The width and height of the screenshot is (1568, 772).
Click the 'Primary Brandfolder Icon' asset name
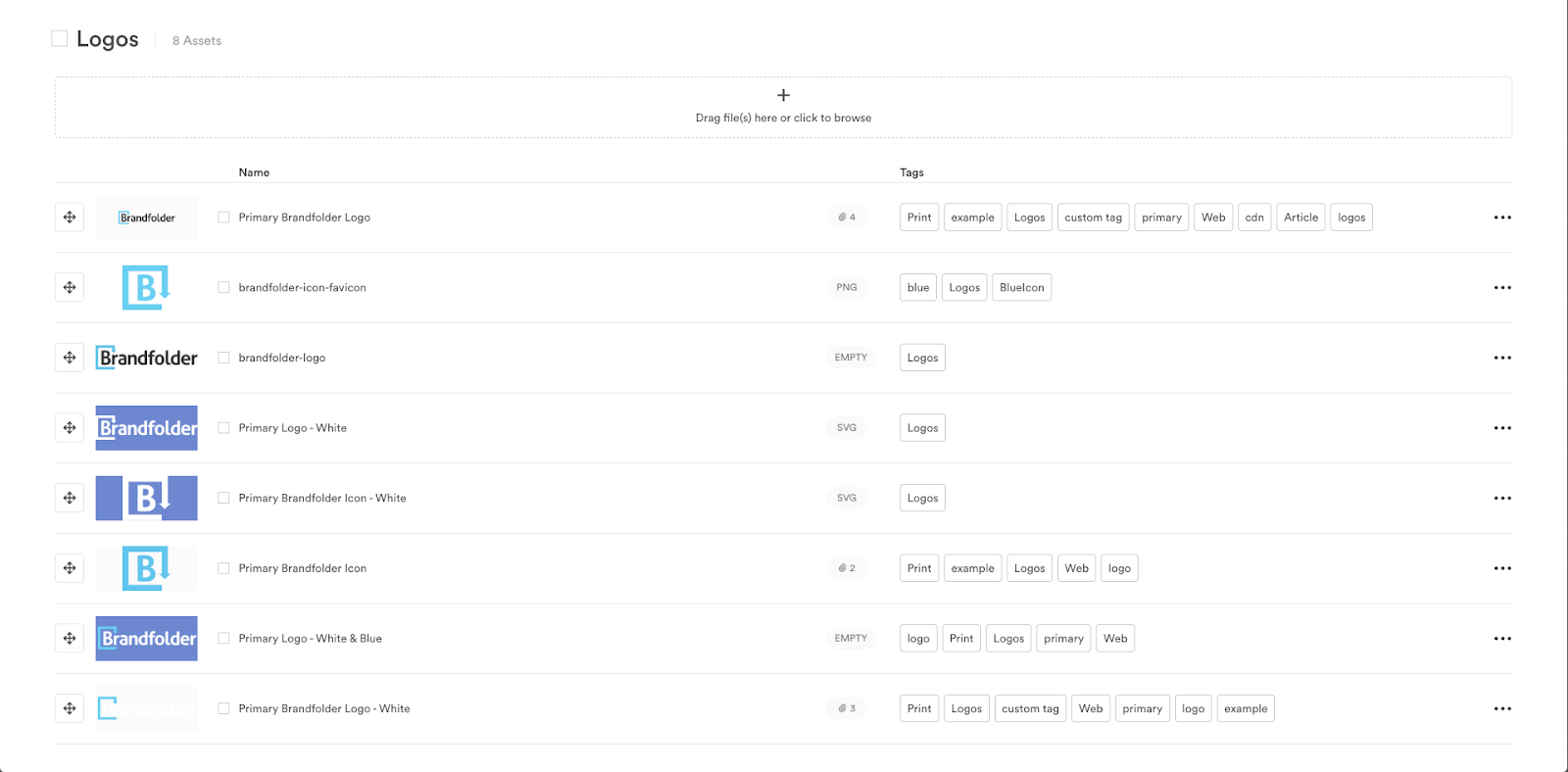pos(303,568)
